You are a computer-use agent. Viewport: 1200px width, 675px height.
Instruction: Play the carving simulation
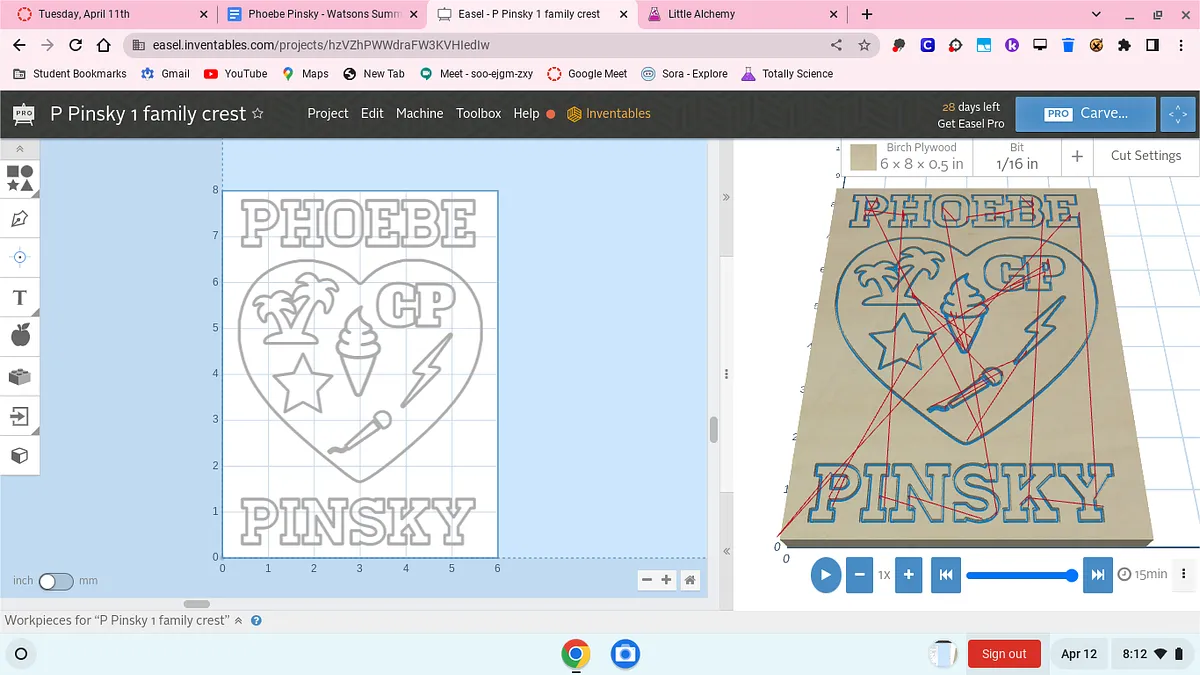click(825, 575)
